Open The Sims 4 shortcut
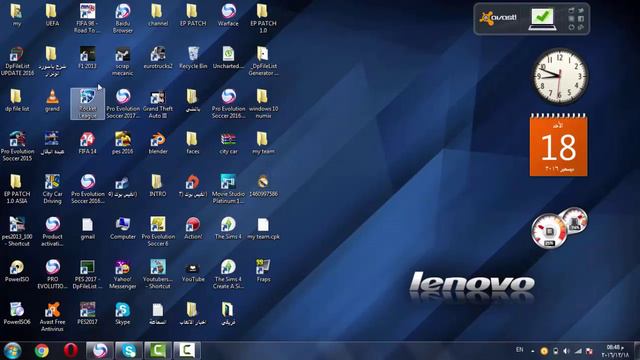640x360 pixels. pos(228,228)
